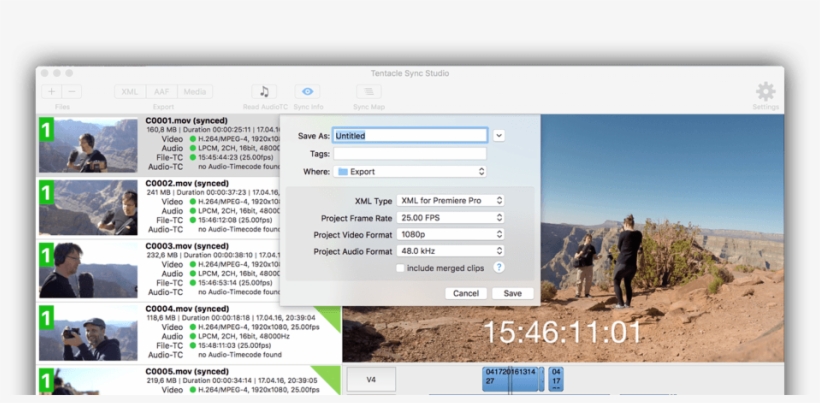
Task: Click green status dot for C0002 Audio
Action: [x=192, y=211]
